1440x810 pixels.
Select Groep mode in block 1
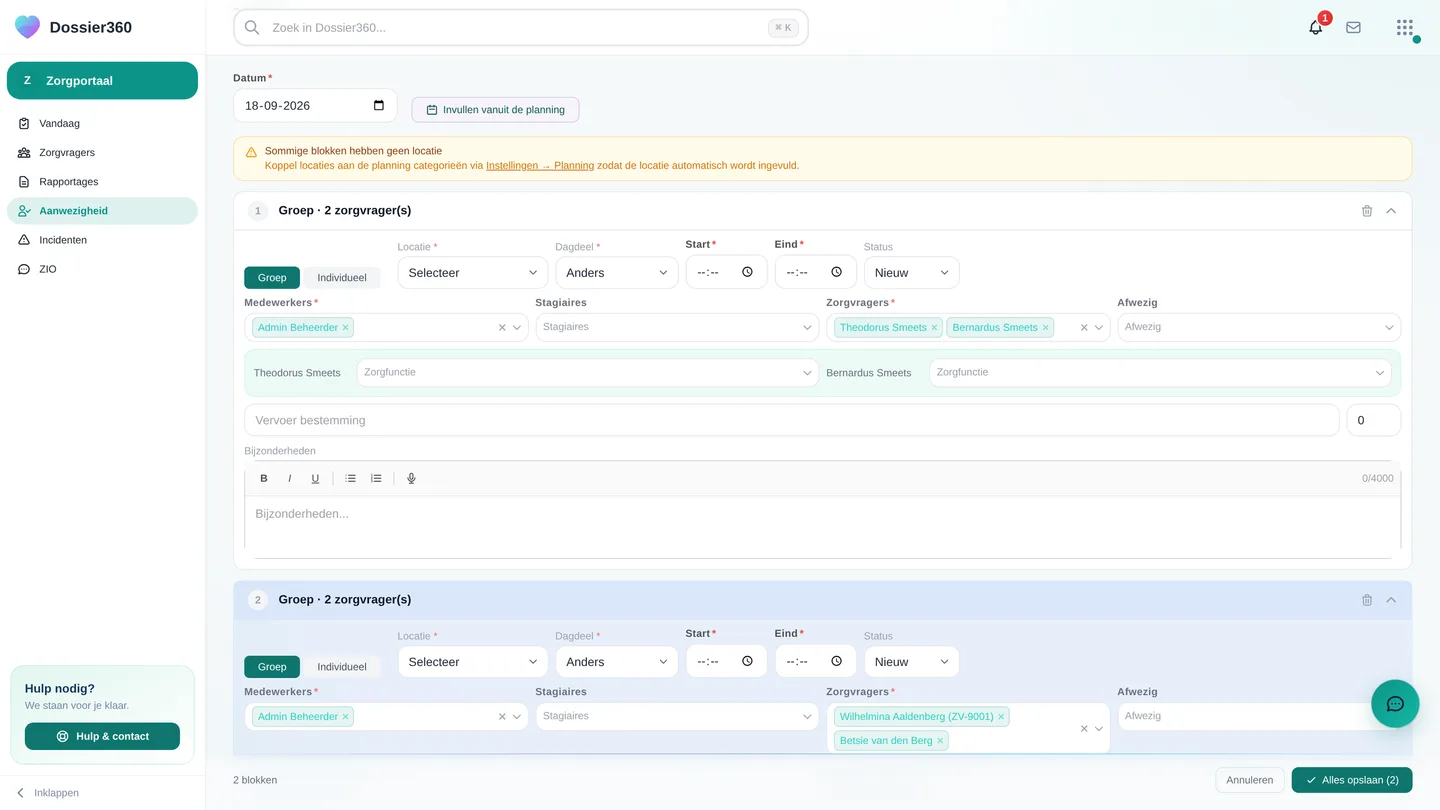(x=272, y=278)
